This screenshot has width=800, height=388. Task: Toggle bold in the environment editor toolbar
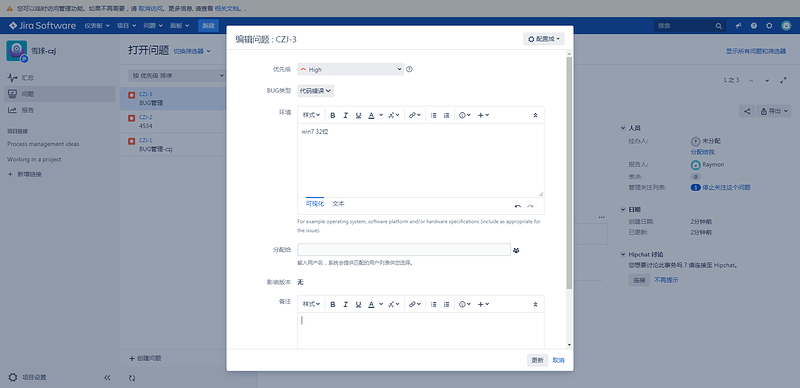click(x=333, y=115)
